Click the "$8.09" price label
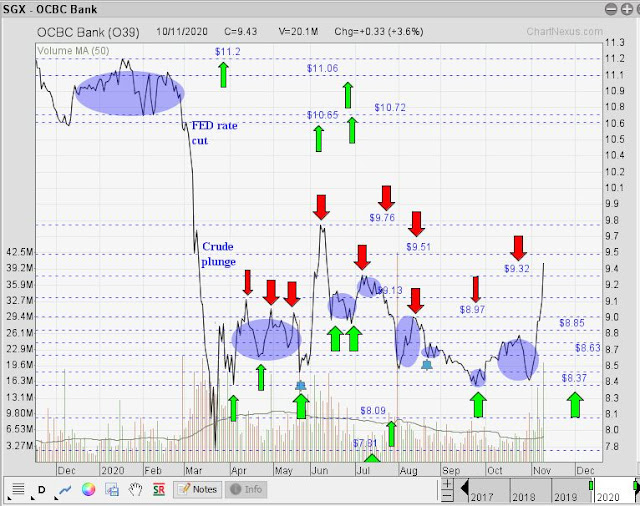640x506 pixels. [x=373, y=411]
